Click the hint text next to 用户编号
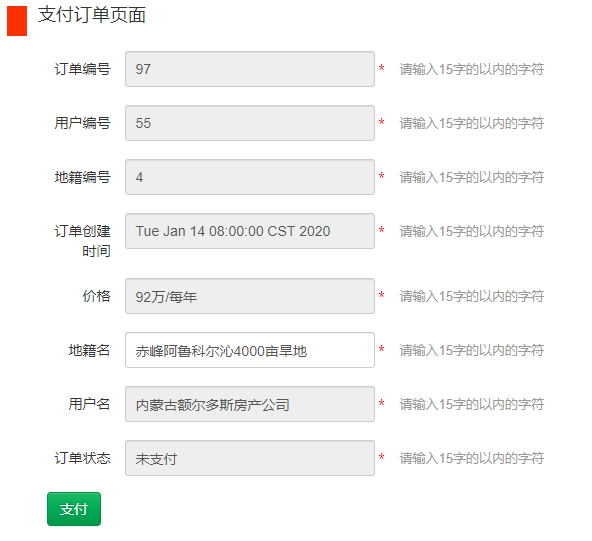This screenshot has width=592, height=541. [x=472, y=123]
